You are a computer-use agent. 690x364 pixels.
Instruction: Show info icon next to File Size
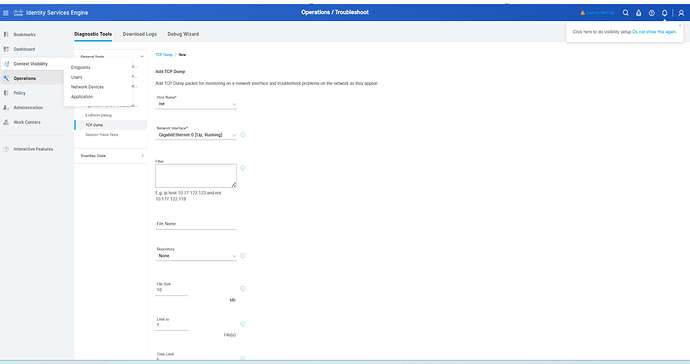coord(242,289)
